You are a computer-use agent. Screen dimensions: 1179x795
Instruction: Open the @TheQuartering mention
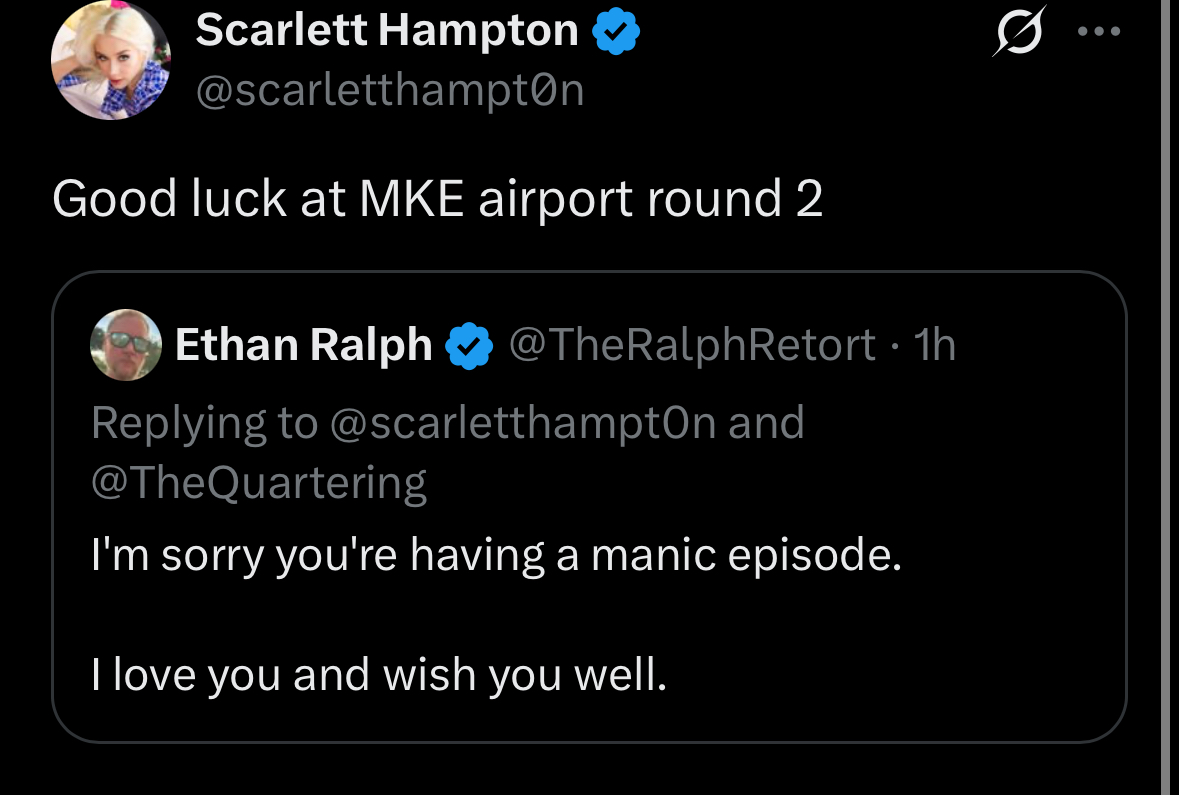[259, 483]
